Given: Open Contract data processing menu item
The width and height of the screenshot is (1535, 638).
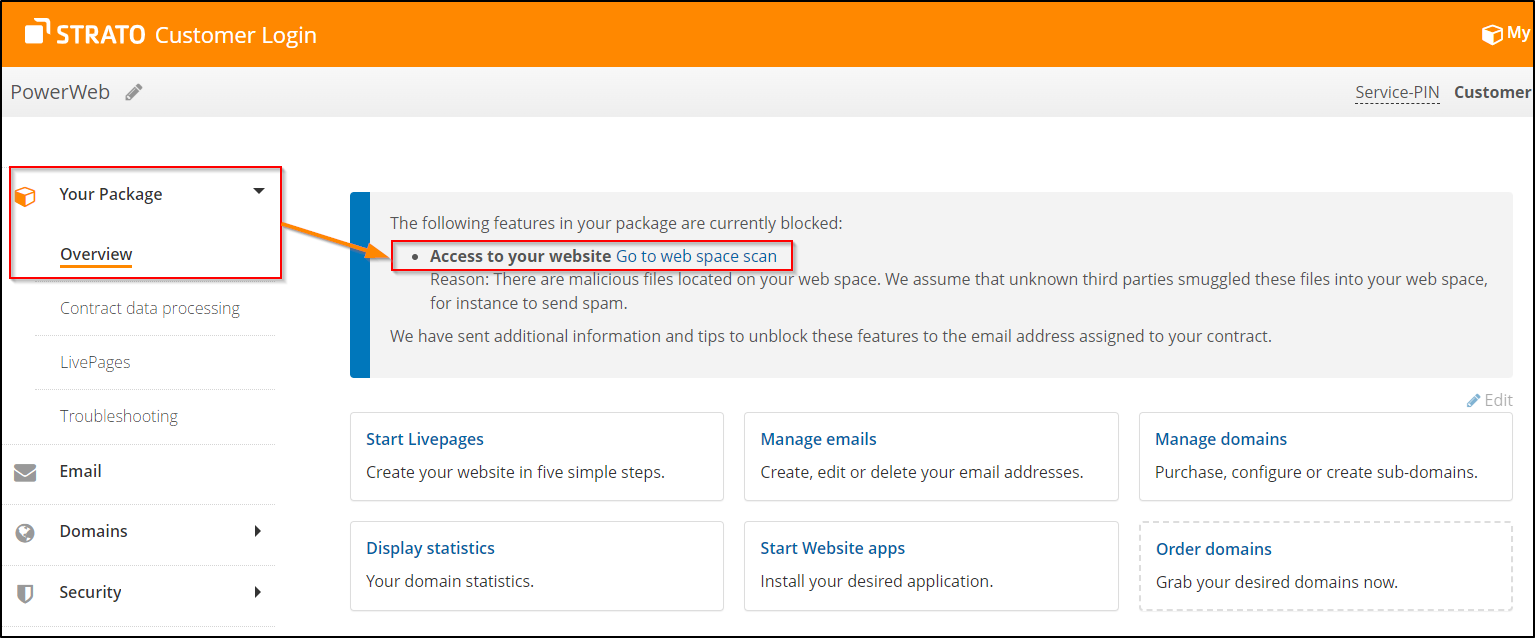Looking at the screenshot, I should pos(150,308).
